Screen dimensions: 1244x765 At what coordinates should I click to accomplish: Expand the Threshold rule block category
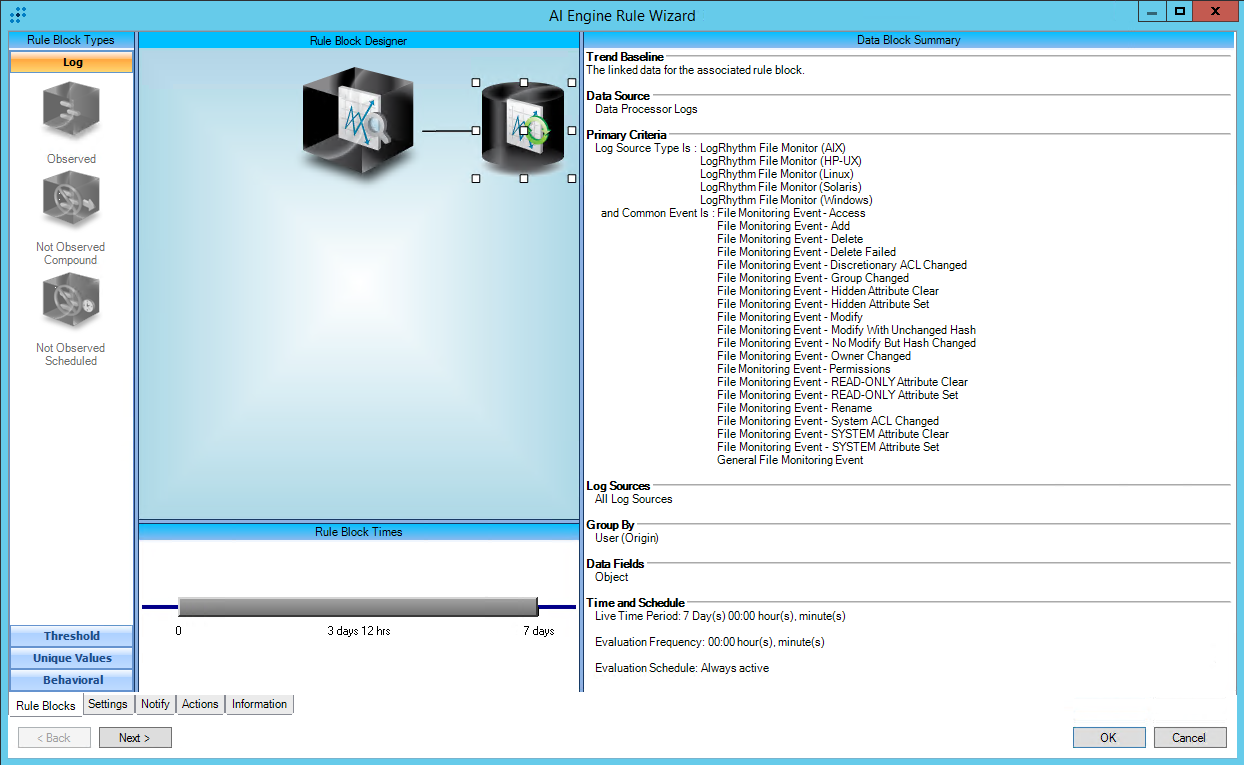pyautogui.click(x=71, y=636)
